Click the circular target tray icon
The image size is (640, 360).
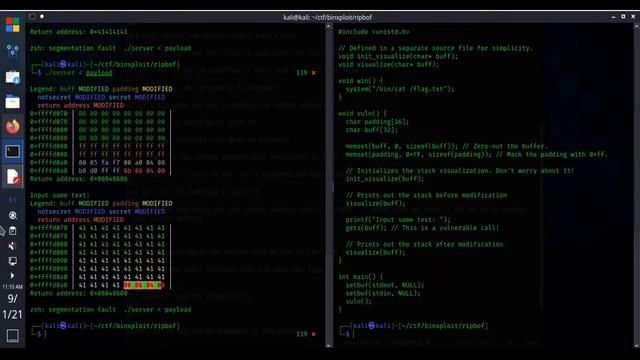[x=13, y=215]
